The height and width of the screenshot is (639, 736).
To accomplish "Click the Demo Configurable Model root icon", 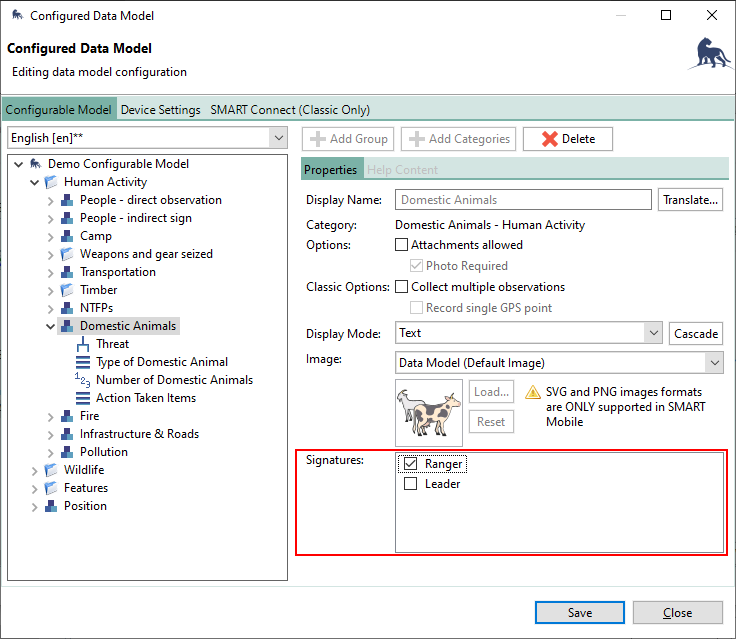I will coord(35,164).
